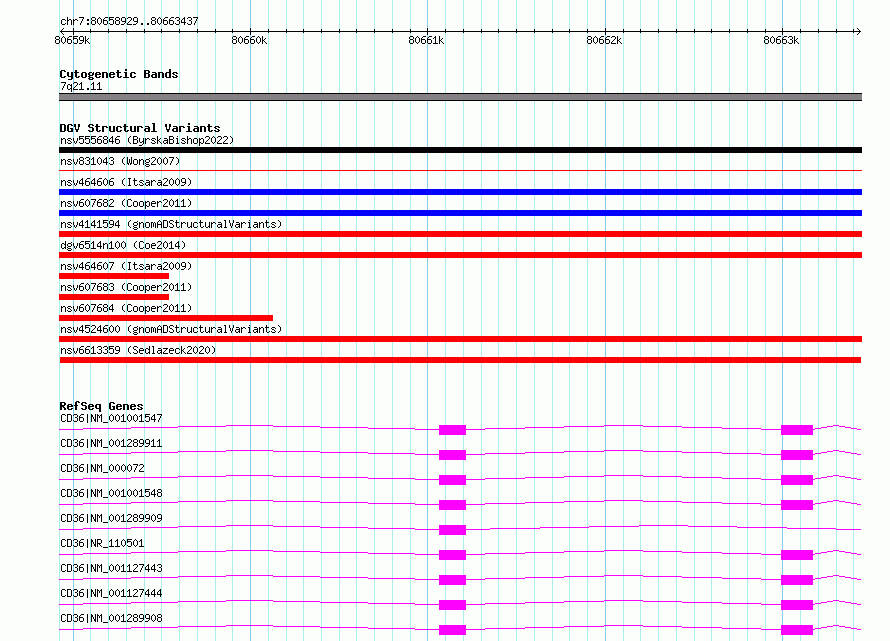The image size is (890, 641).
Task: Click the nsv831043 (Wong2007) label
Action: 120,161
